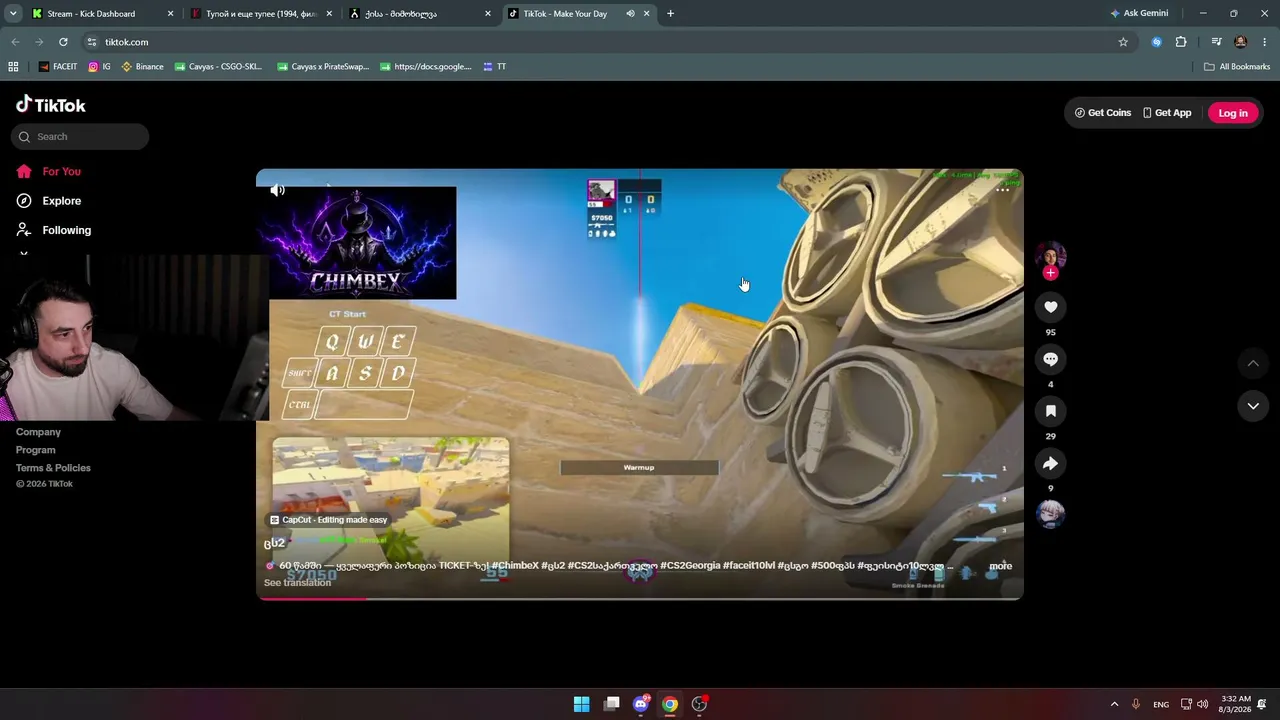Open the Chrome profile avatar
This screenshot has width=1280, height=720.
(x=1241, y=42)
